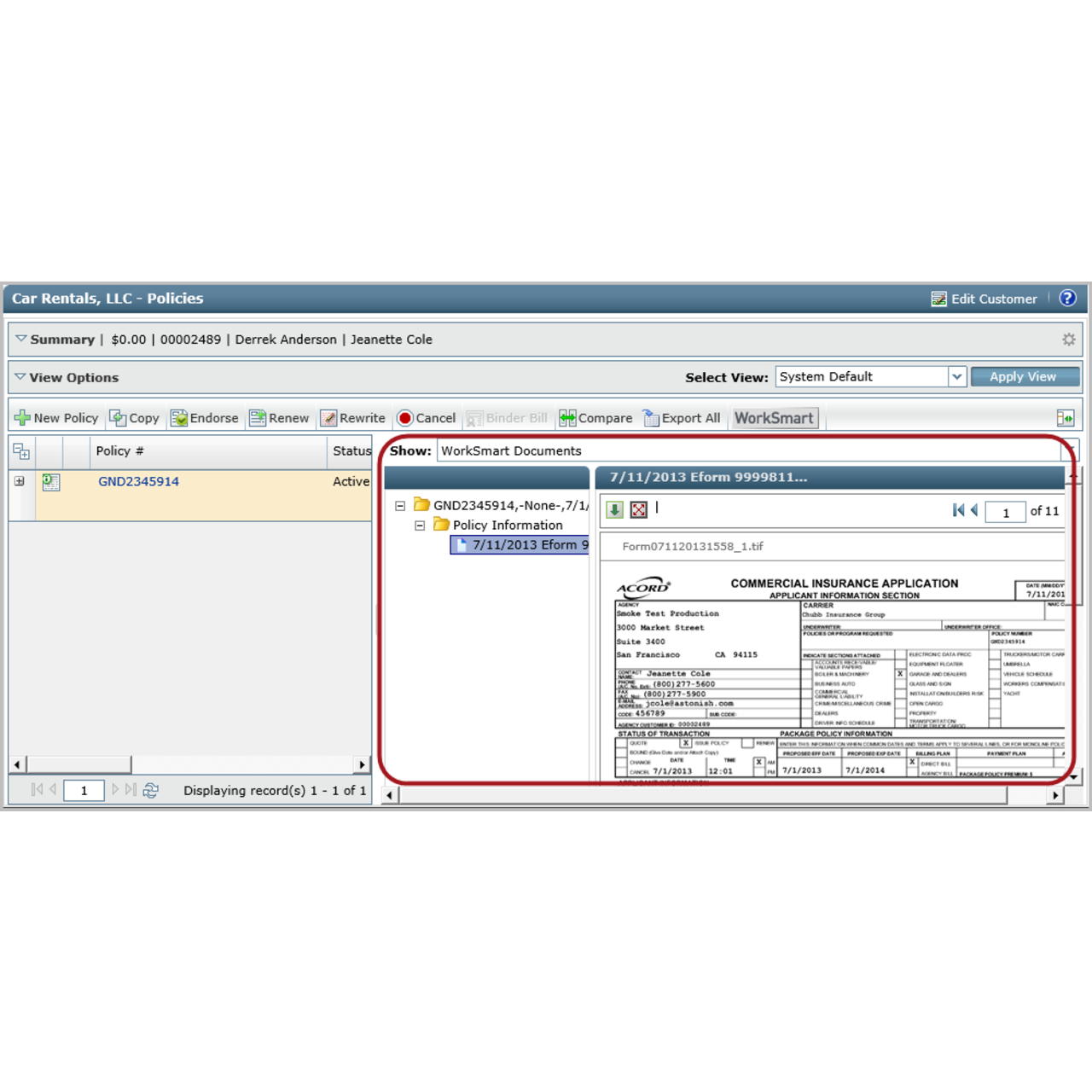Open help using the question mark icon

click(1066, 298)
